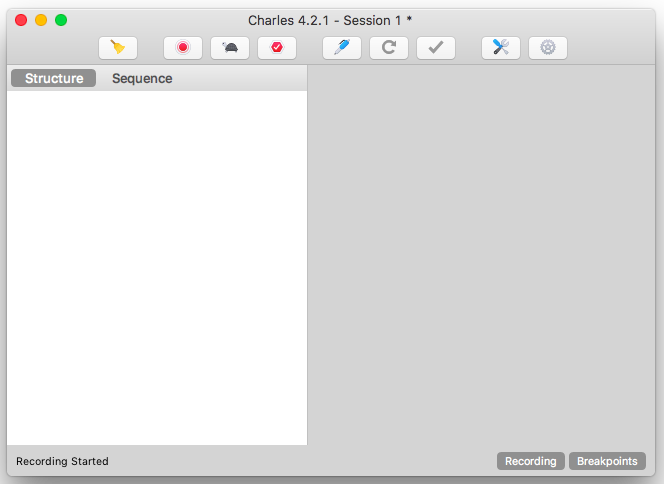Maximize the Charles window with the green button
This screenshot has height=484, width=664.
coord(61,20)
